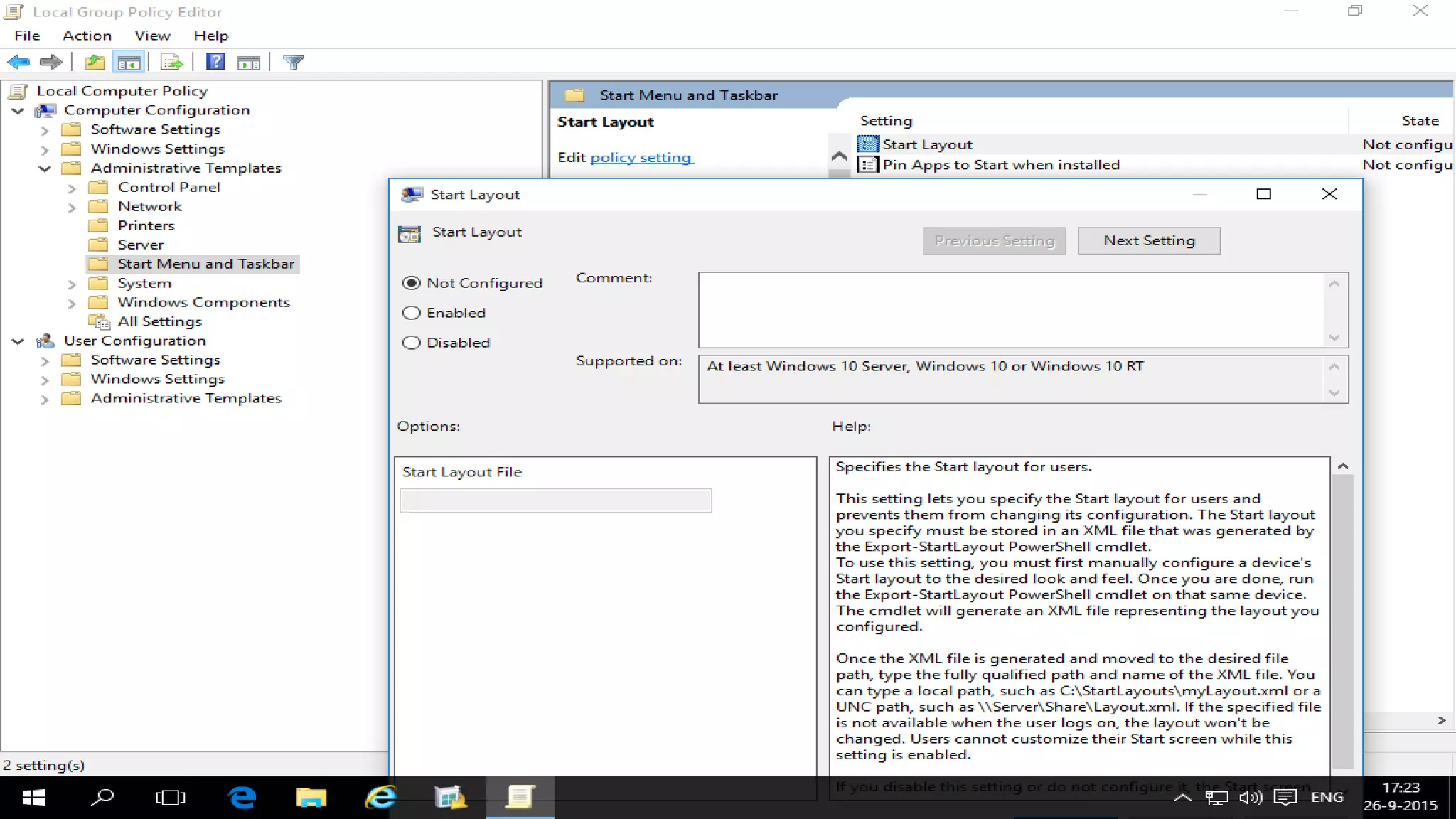Click the Start Layout File input field
Image resolution: width=1456 pixels, height=819 pixels.
point(555,500)
